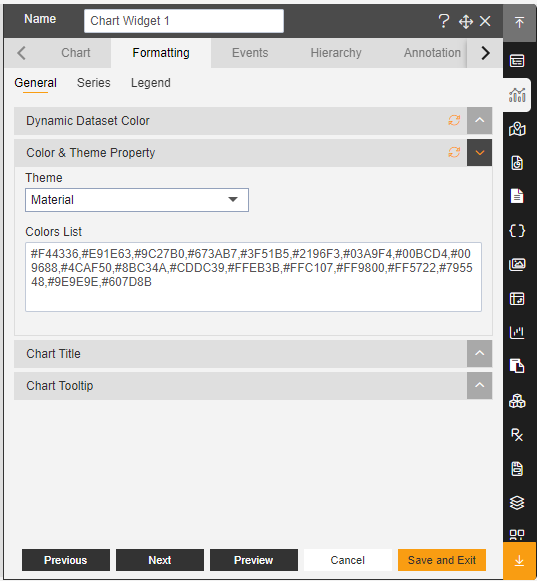Switch to the Events tab
This screenshot has width=550, height=581.
click(x=250, y=53)
